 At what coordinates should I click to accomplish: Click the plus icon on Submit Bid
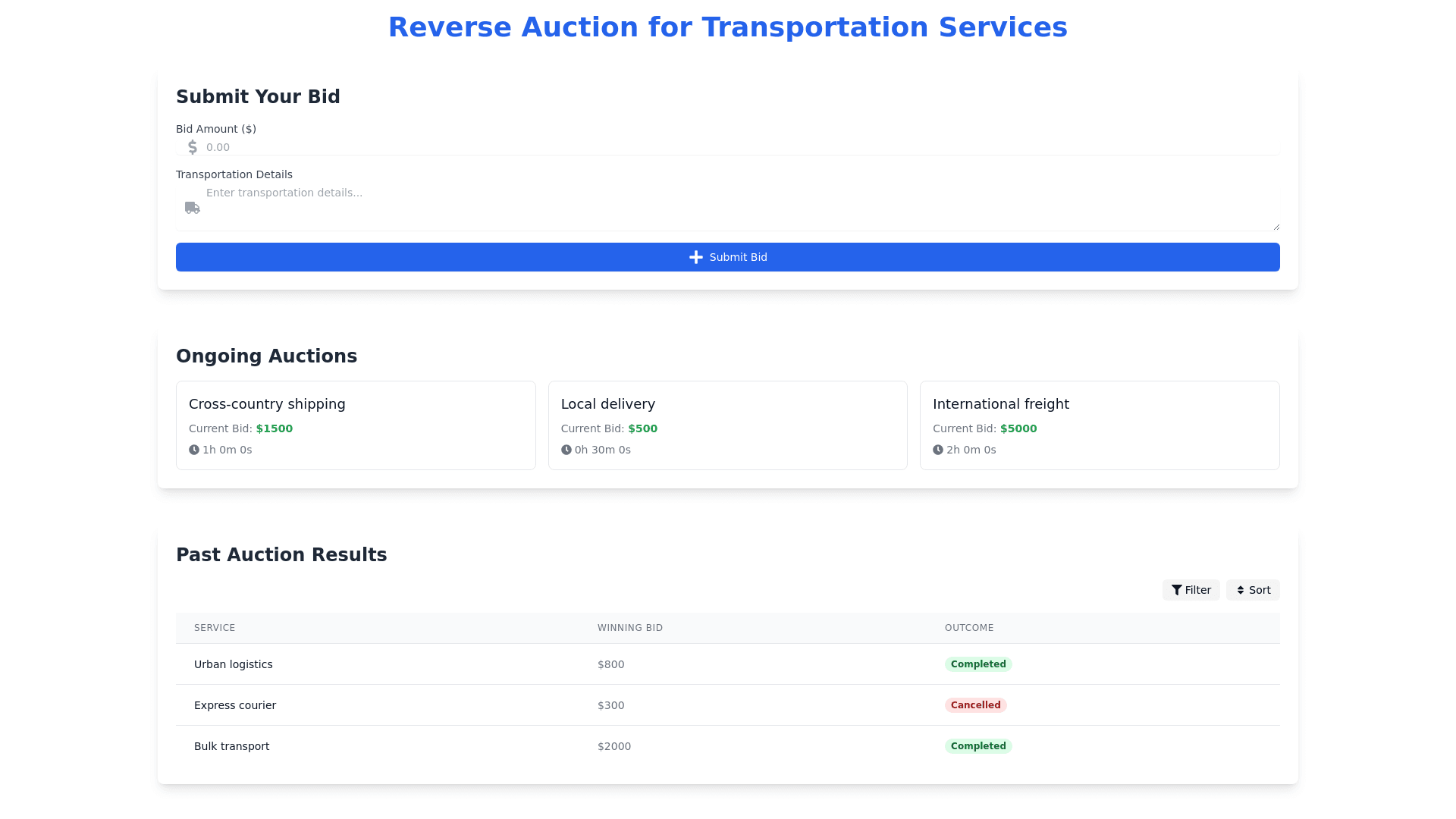tap(695, 257)
